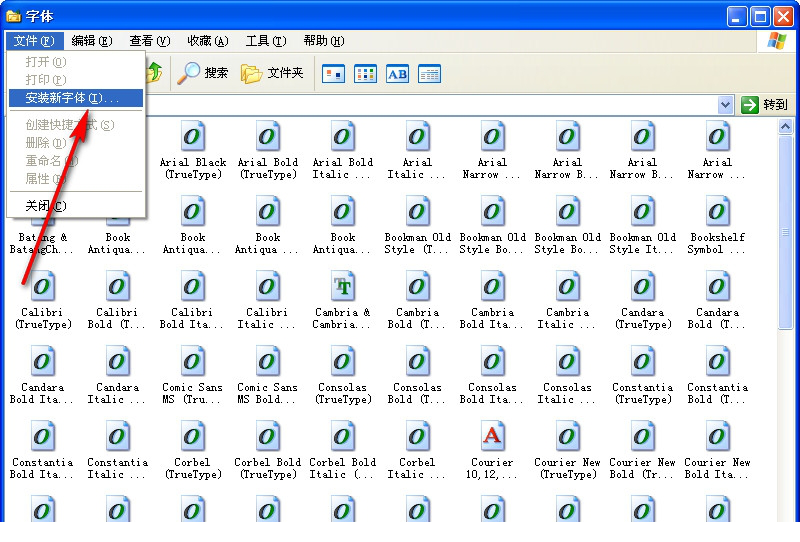Image resolution: width=800 pixels, height=542 pixels.
Task: Select the Consolas Italic font icon
Action: (567, 362)
